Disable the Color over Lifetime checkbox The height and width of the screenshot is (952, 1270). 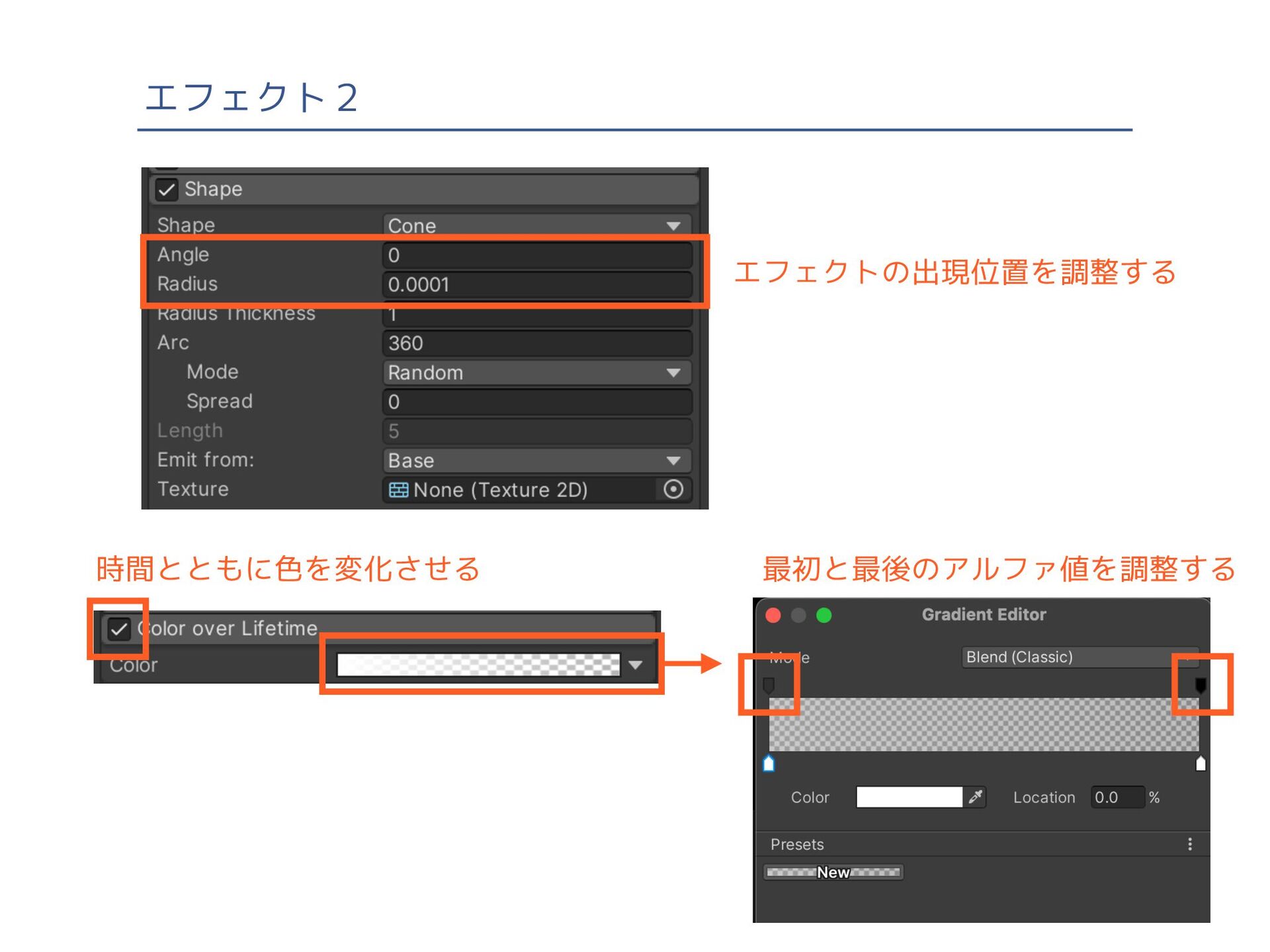[118, 629]
